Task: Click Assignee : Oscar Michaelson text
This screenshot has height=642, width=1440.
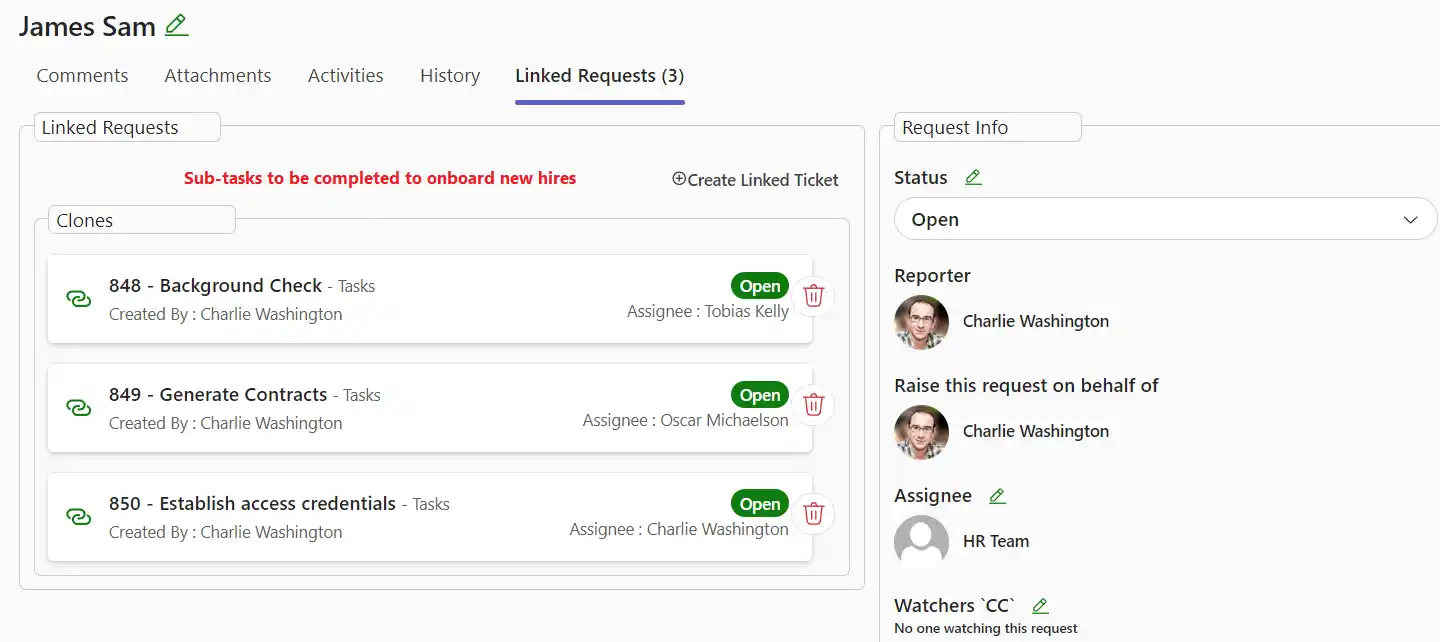Action: point(686,421)
